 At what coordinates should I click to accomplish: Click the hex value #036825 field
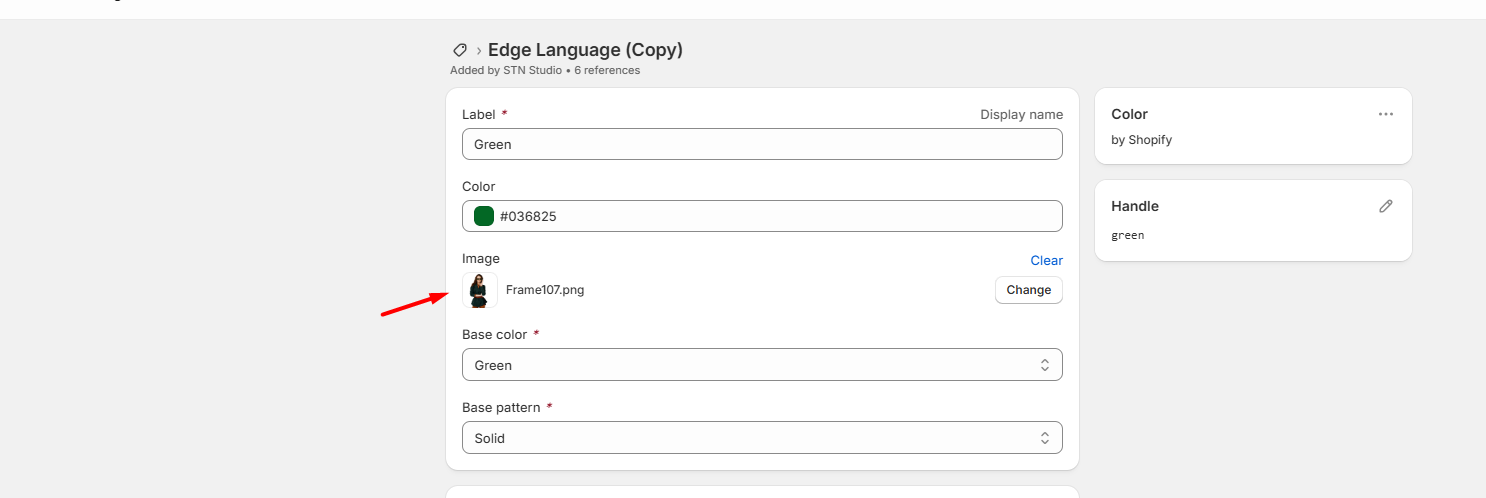click(762, 216)
